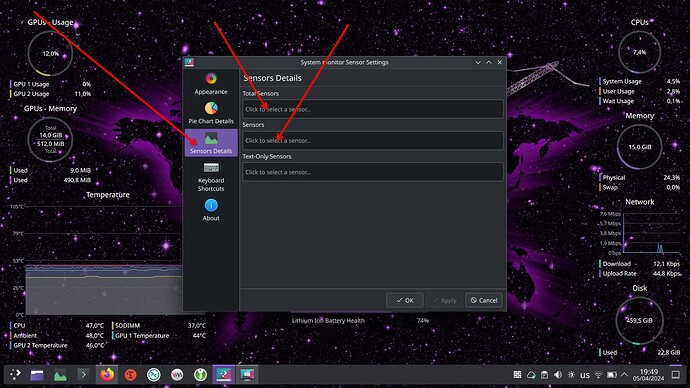
Task: Click the Disk pie showing 459,5 GiB
Action: pos(639,320)
